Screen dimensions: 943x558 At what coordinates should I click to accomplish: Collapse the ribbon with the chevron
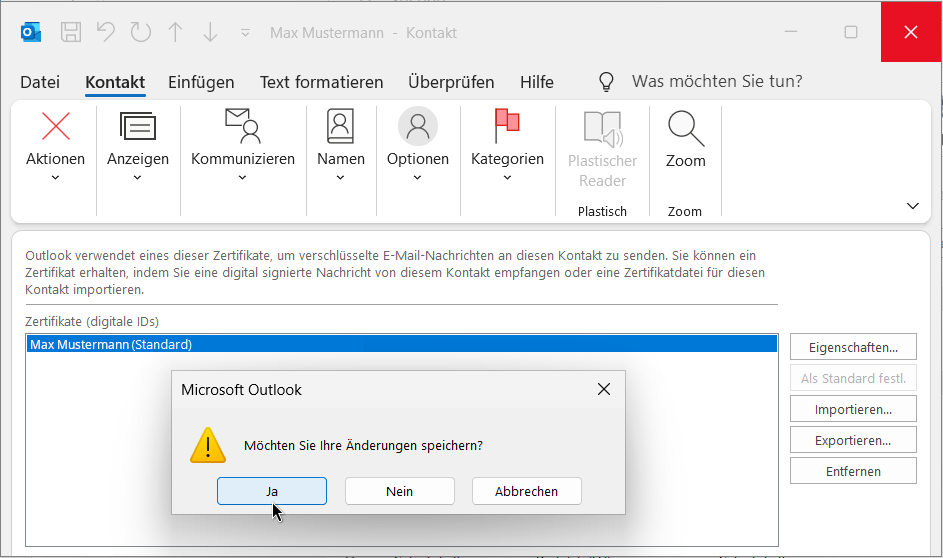pos(912,206)
